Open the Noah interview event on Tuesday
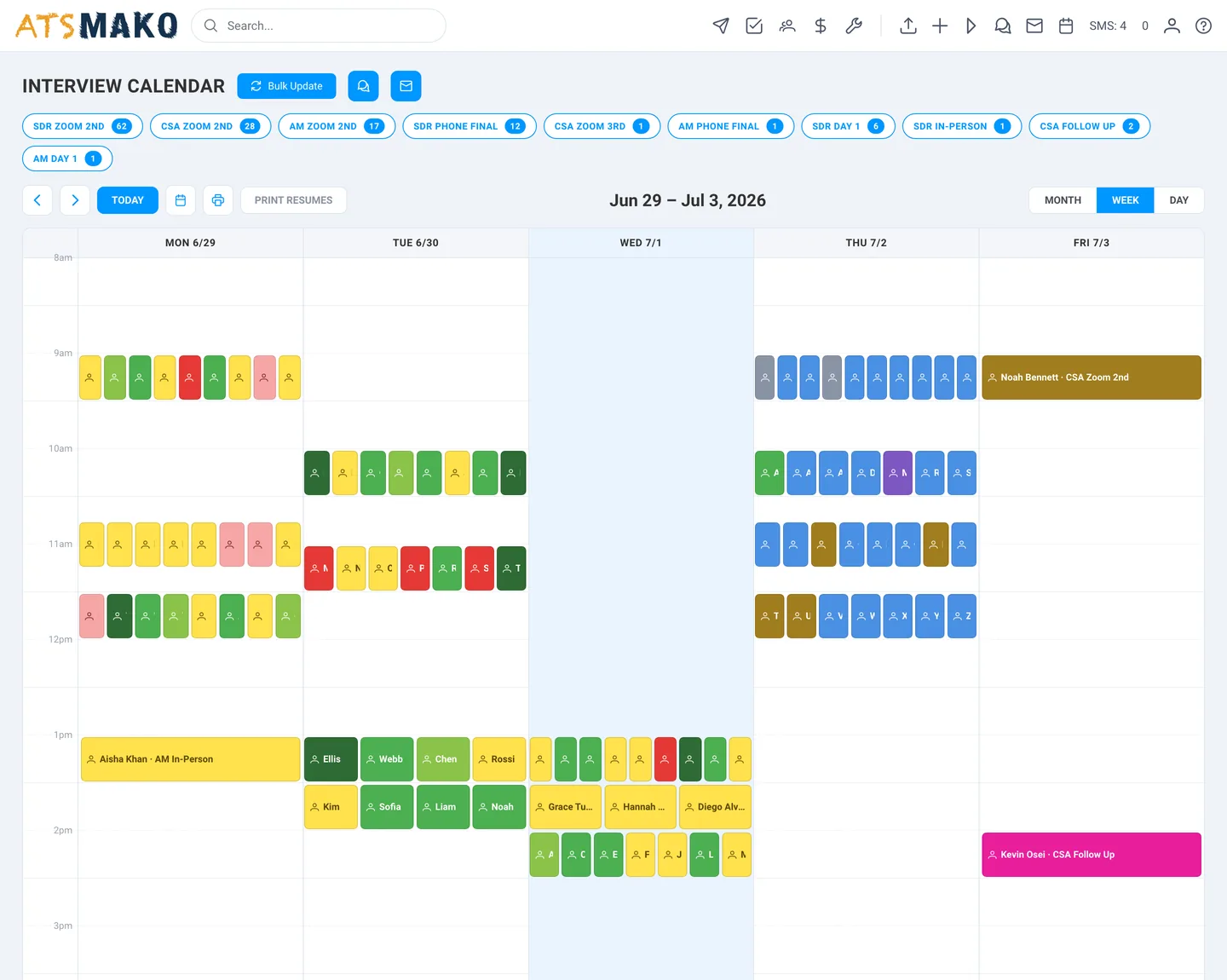This screenshot has width=1227, height=980. tap(499, 807)
